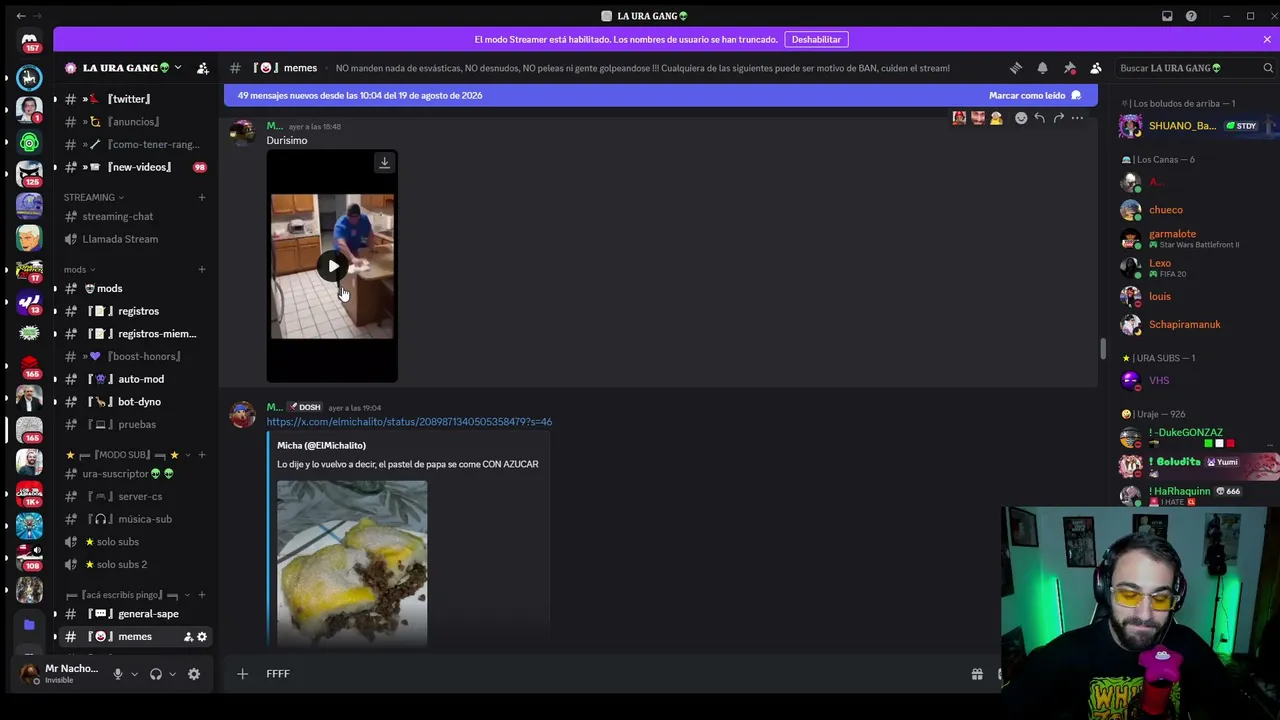
Task: Open user settings gear
Action: (x=194, y=674)
